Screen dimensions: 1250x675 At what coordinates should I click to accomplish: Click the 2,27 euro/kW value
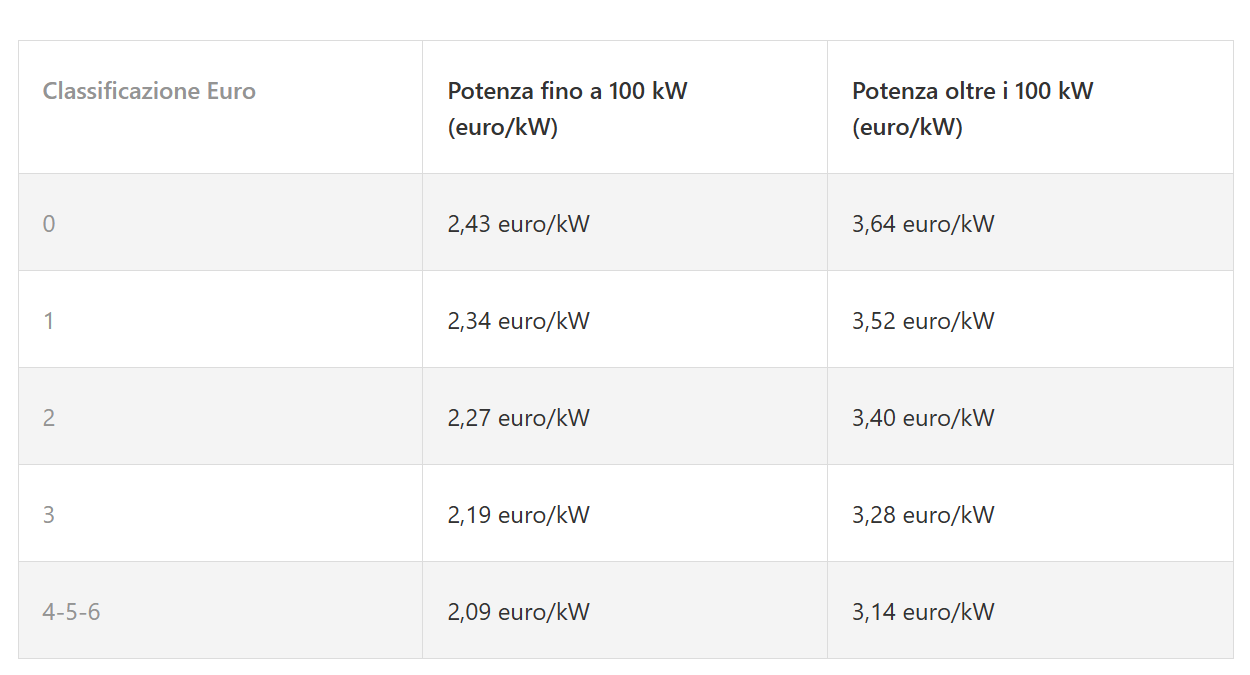(x=518, y=418)
